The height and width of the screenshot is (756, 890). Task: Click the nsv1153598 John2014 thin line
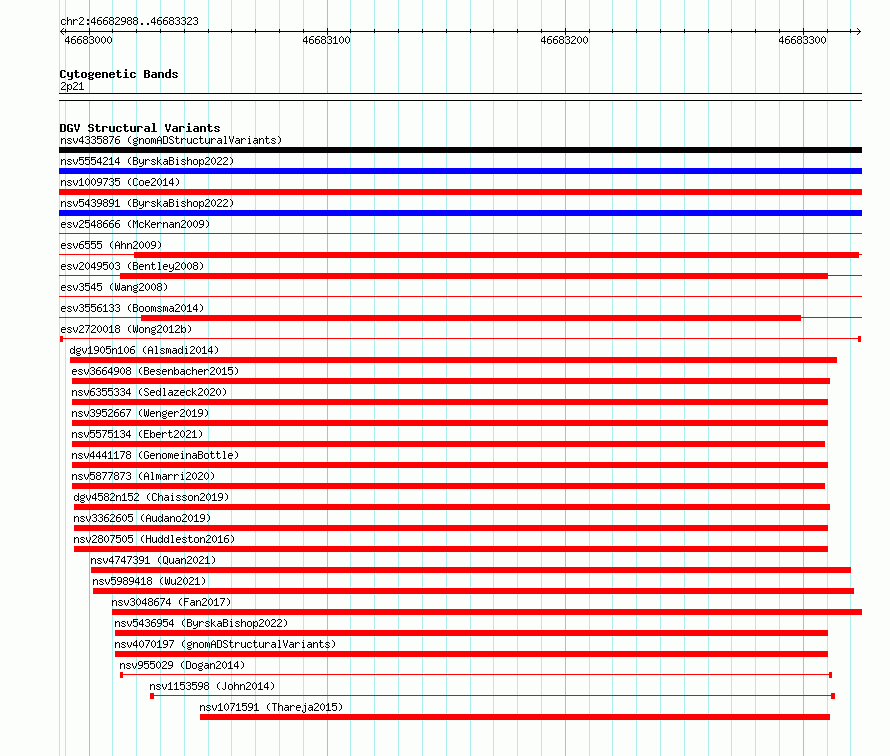[493, 696]
